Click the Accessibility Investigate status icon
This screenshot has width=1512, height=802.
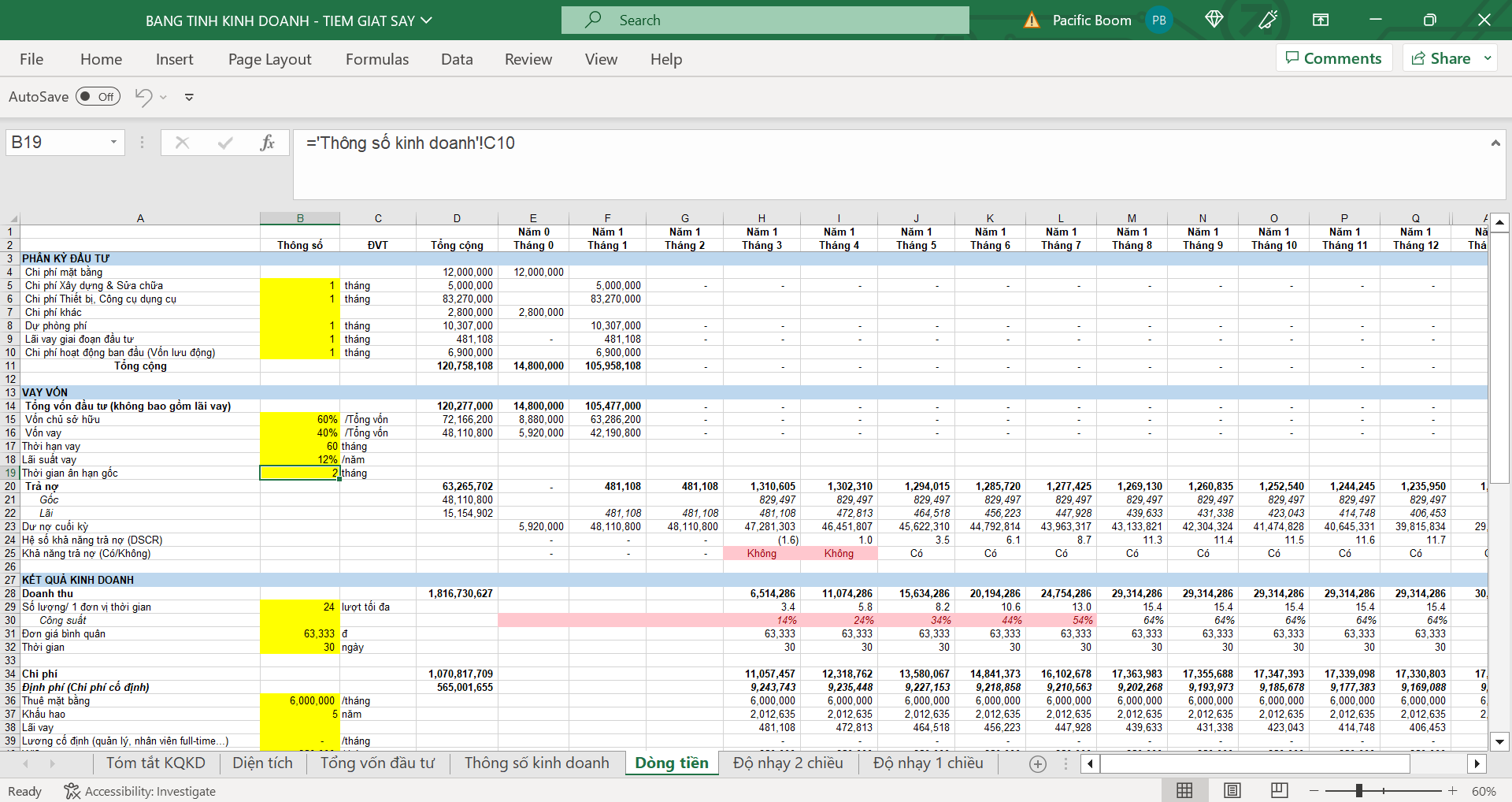[x=72, y=791]
